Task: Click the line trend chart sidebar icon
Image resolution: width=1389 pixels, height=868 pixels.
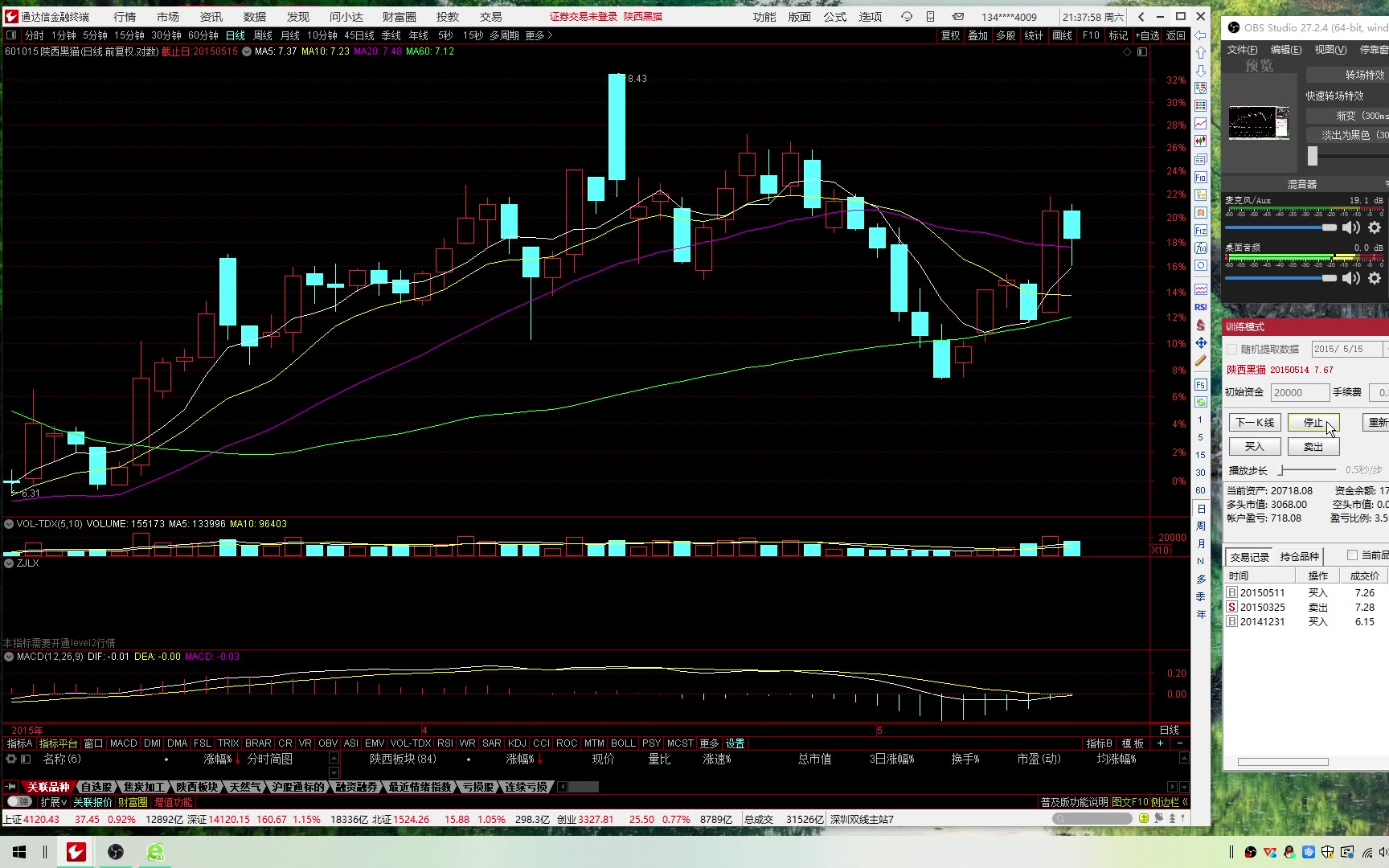Action: click(1201, 124)
